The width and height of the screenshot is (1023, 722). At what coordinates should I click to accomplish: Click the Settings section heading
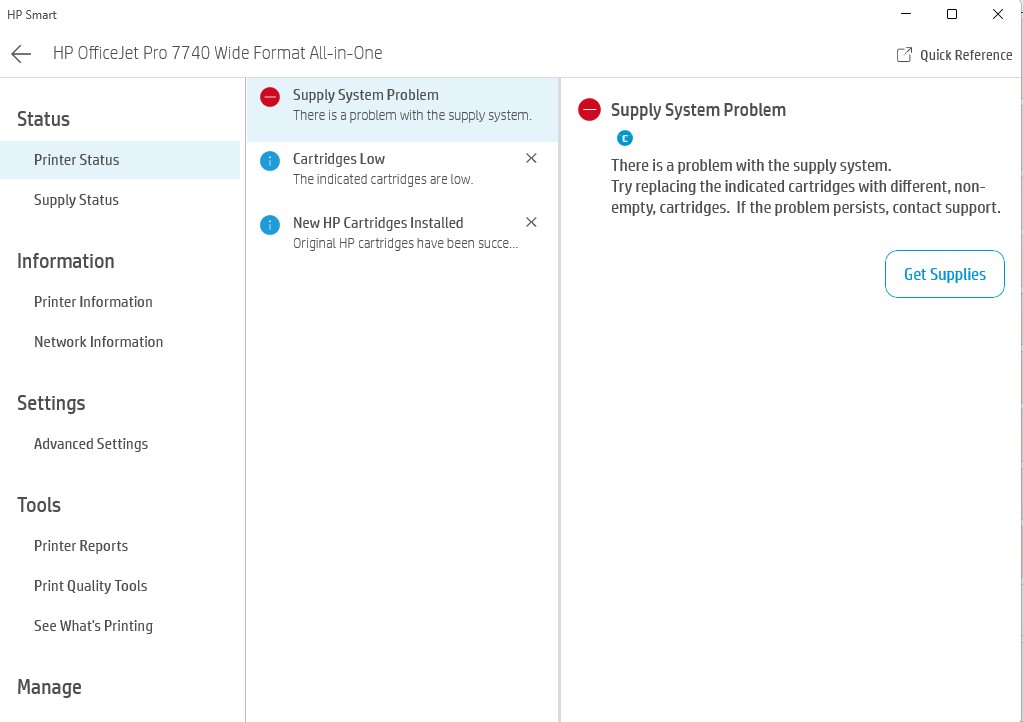(51, 403)
